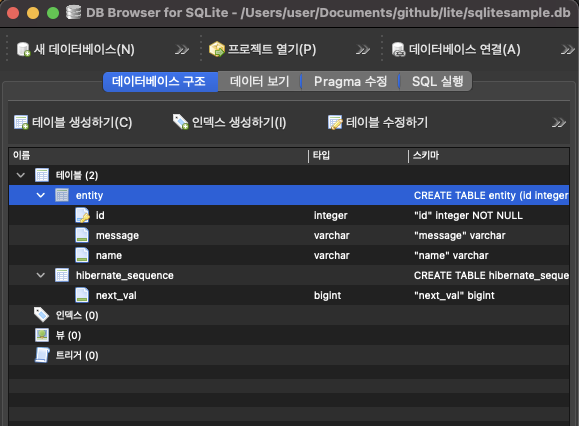
Task: Click the DB Browser app icon in title bar
Action: coord(73,13)
